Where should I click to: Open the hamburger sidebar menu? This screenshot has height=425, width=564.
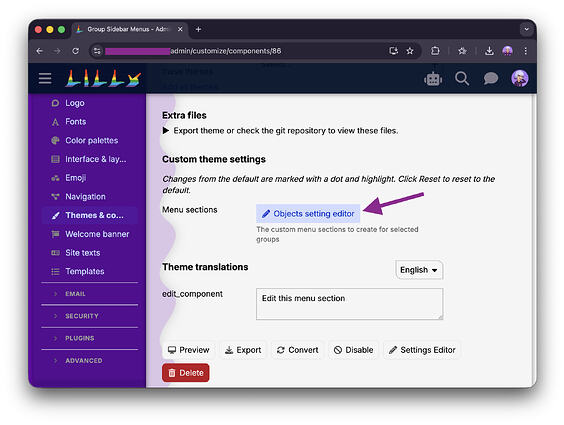pyautogui.click(x=45, y=78)
